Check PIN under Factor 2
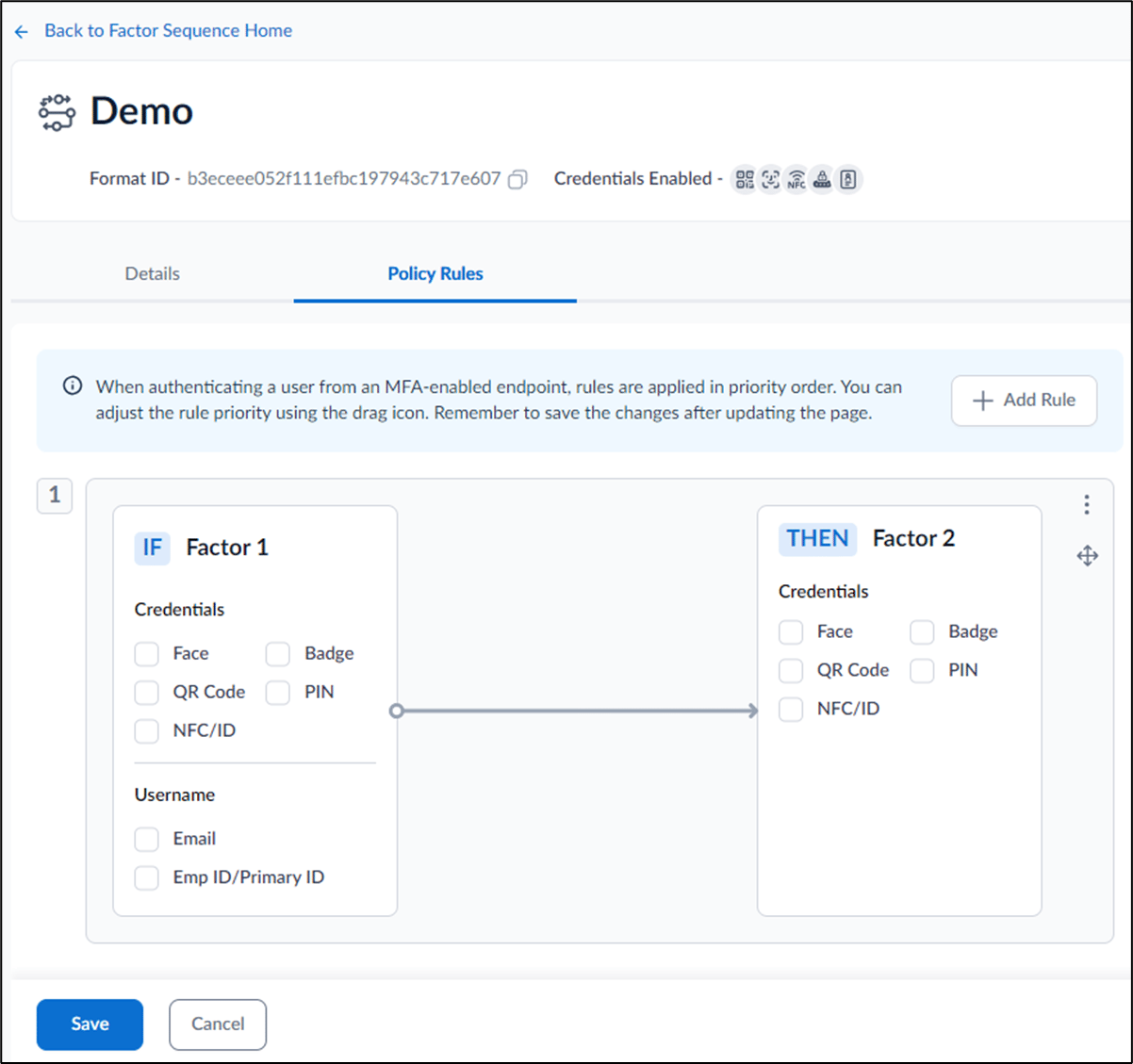Screen dimensions: 1133x1064 coord(922,671)
